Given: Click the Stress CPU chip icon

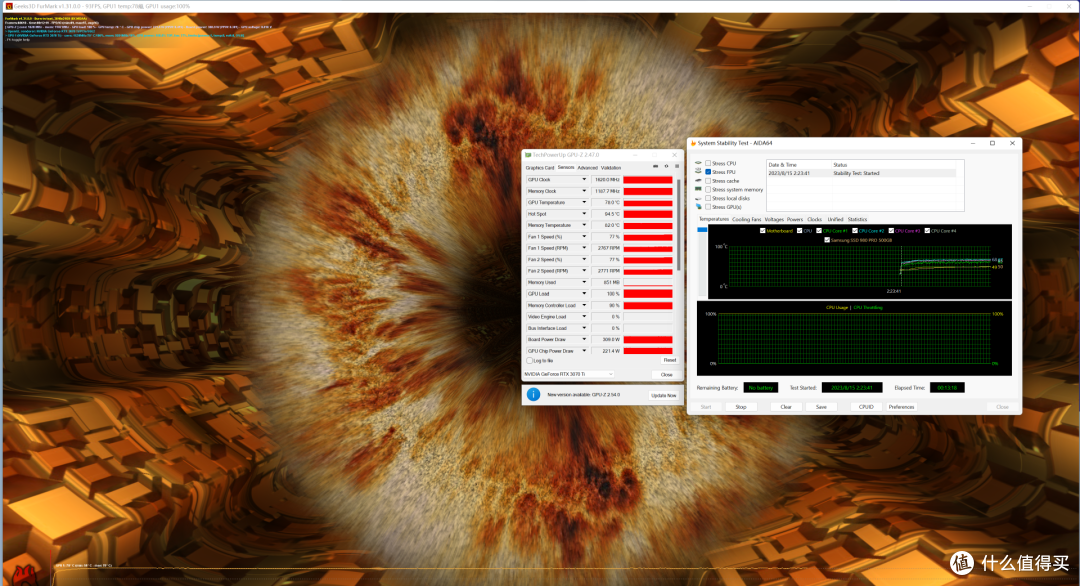Looking at the screenshot, I should pos(698,163).
